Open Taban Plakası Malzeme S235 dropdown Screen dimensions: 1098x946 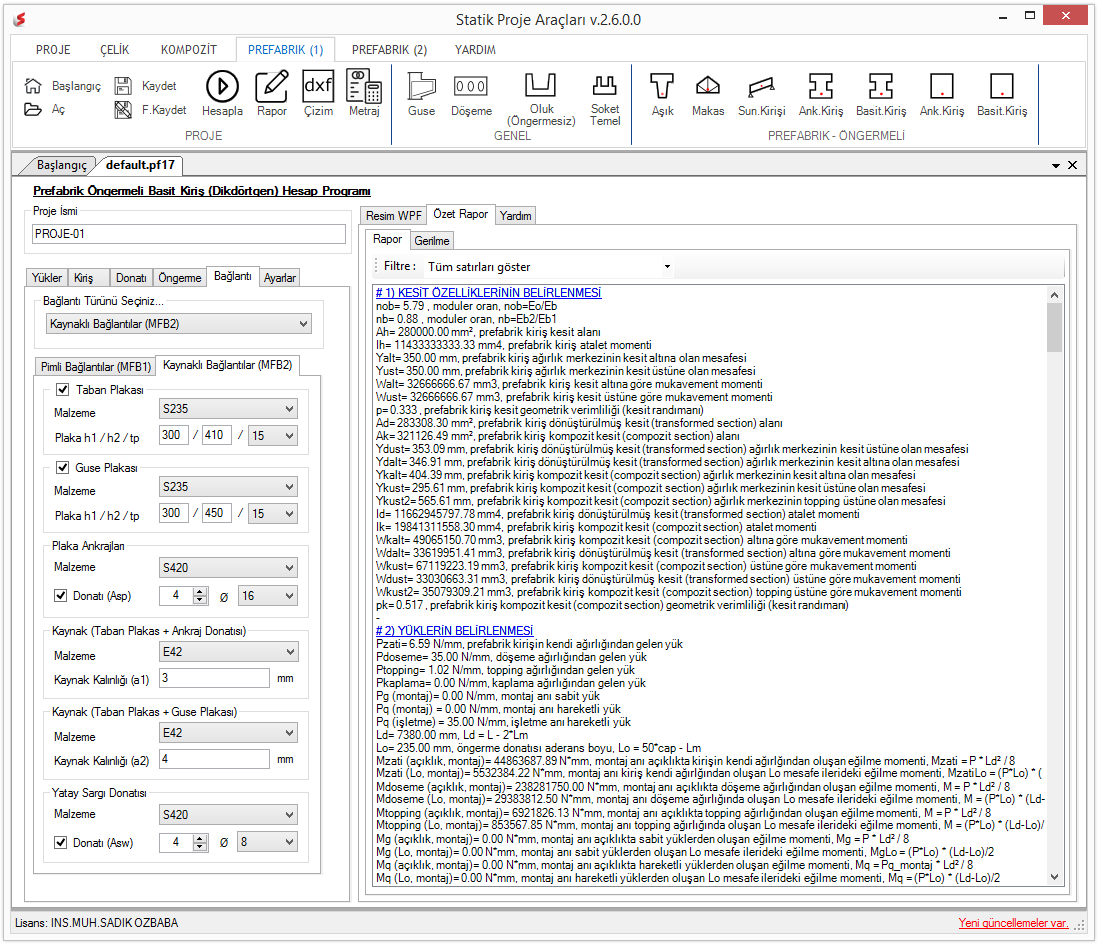[x=228, y=409]
